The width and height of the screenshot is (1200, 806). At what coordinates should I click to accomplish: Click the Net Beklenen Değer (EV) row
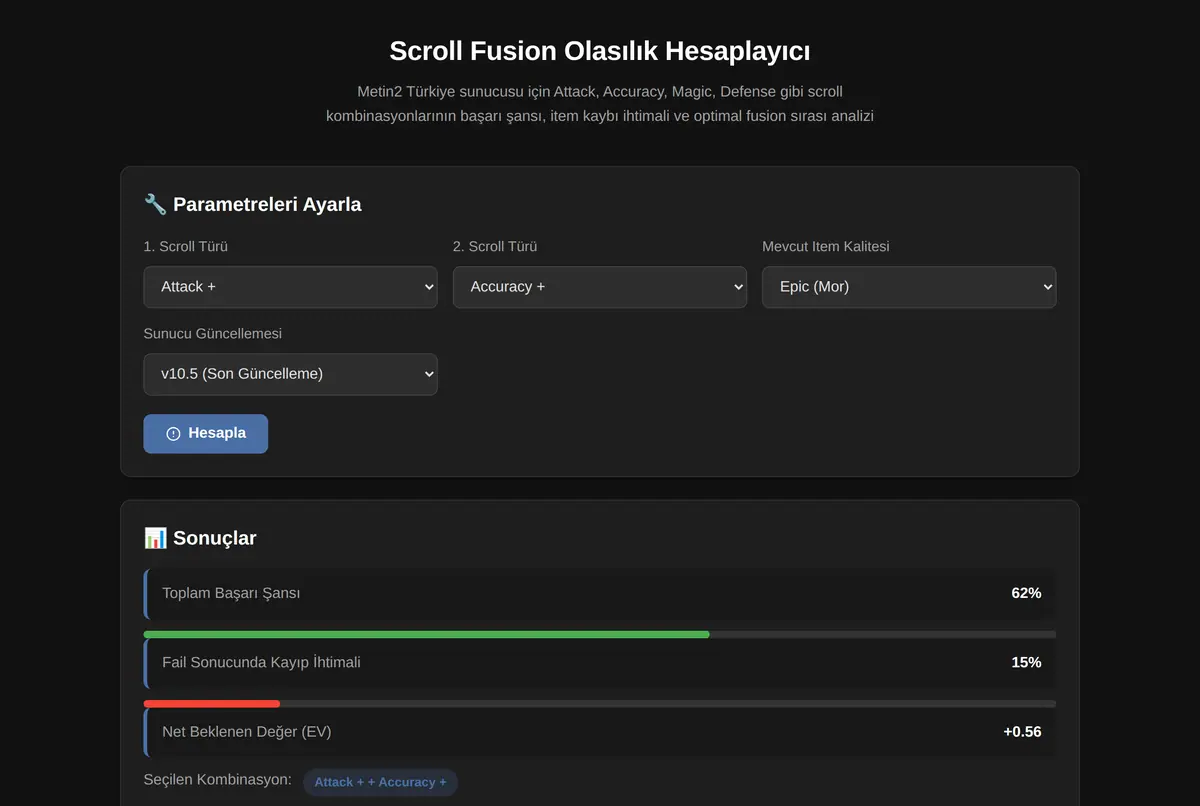click(600, 732)
